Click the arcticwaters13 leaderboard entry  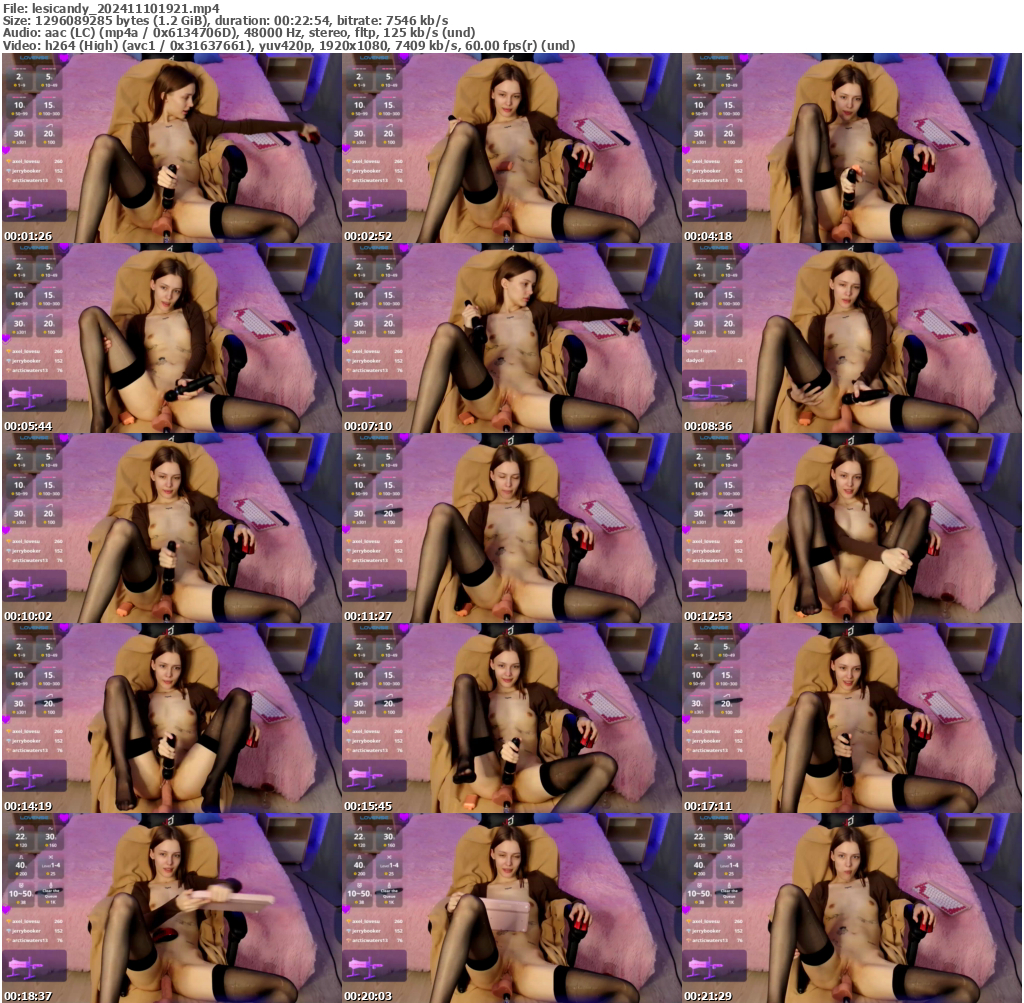click(30, 181)
